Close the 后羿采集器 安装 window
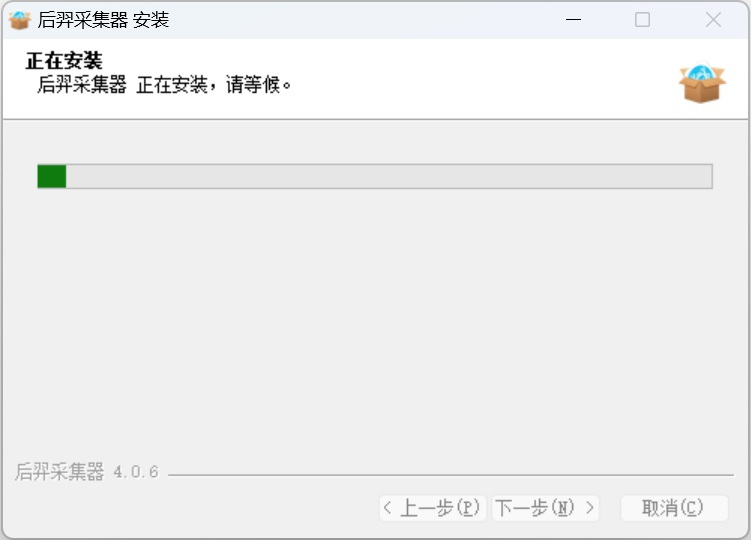Viewport: 751px width, 540px height. point(713,20)
